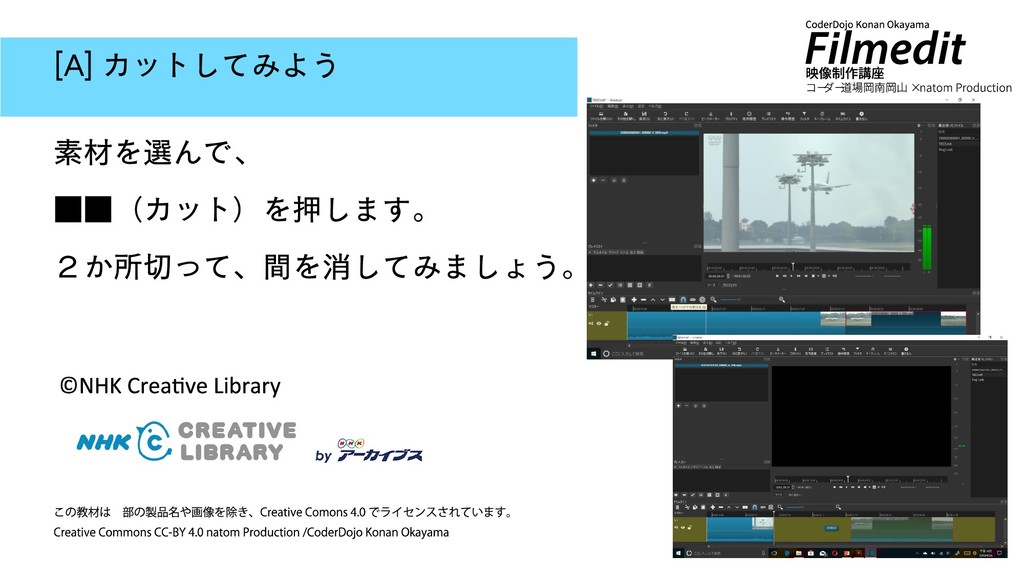
Task: Click Open File icon in upper Shotcut window
Action: pos(601,114)
